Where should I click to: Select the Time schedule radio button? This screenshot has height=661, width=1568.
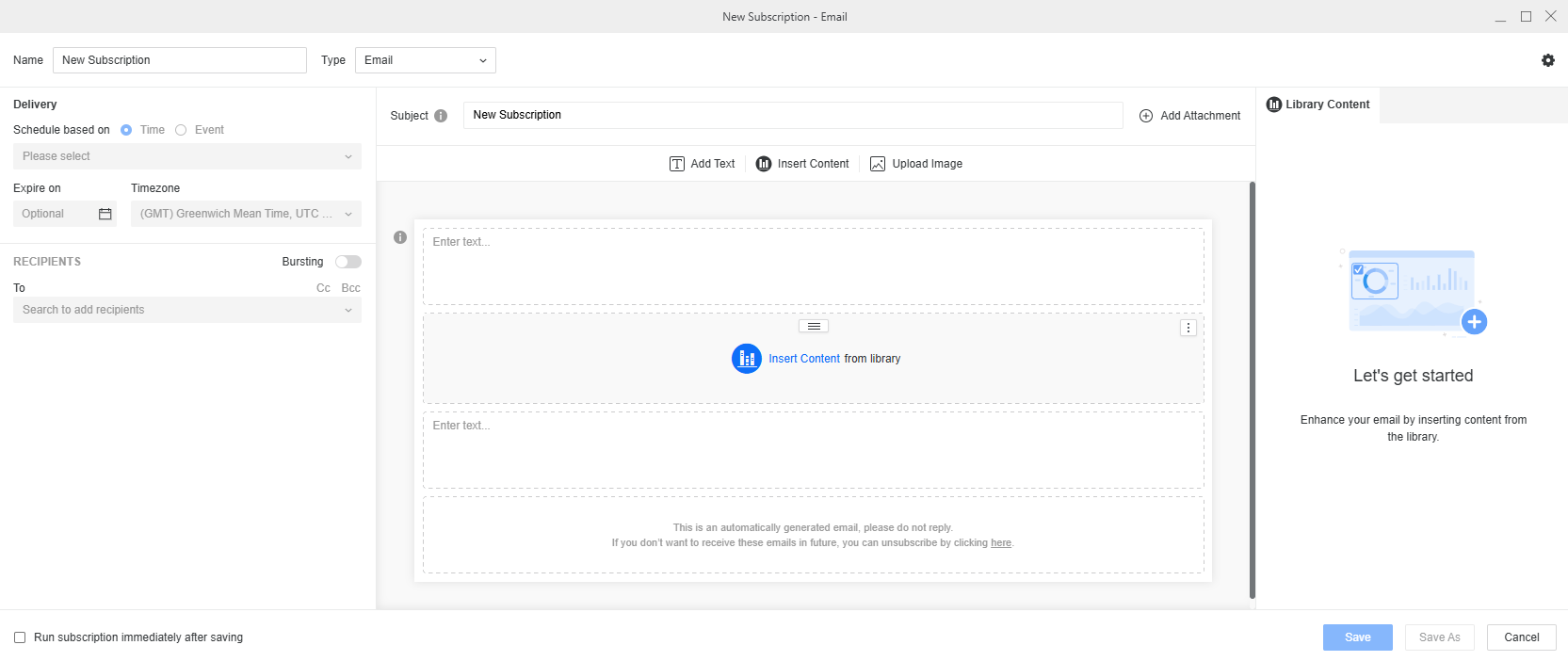(x=126, y=130)
